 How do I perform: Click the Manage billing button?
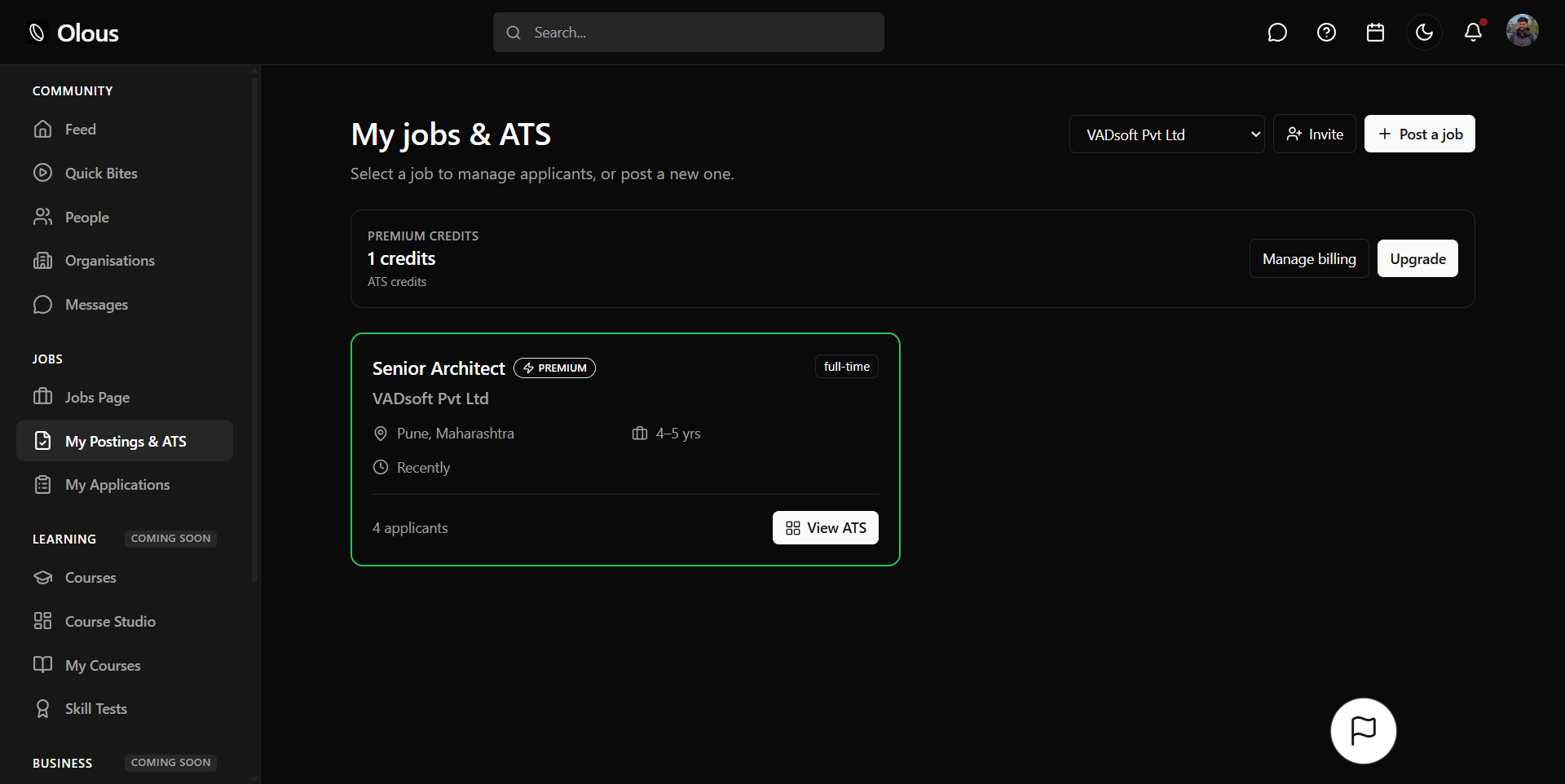(1309, 259)
